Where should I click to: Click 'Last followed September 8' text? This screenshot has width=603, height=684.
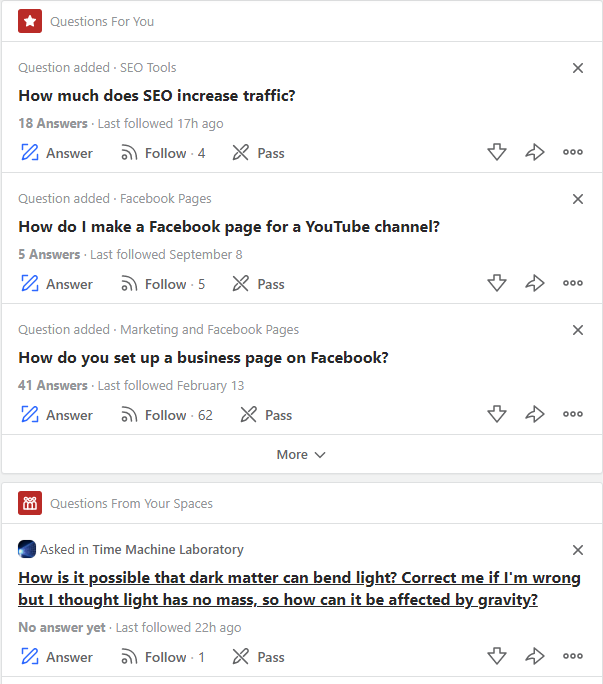(x=166, y=254)
